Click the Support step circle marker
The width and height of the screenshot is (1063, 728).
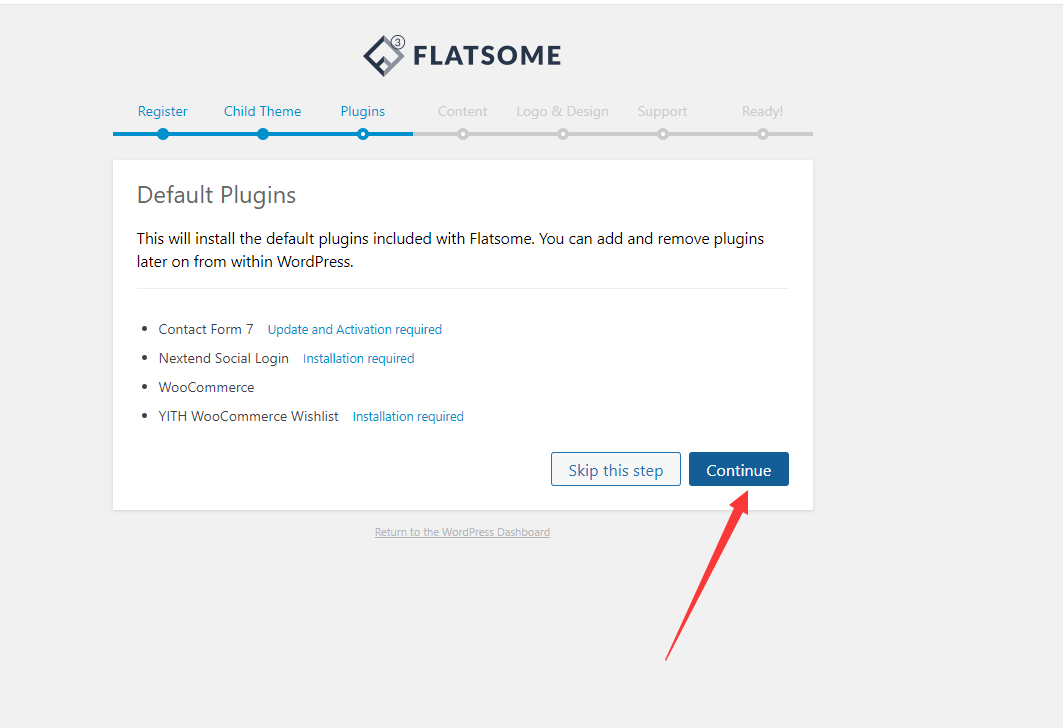[663, 134]
